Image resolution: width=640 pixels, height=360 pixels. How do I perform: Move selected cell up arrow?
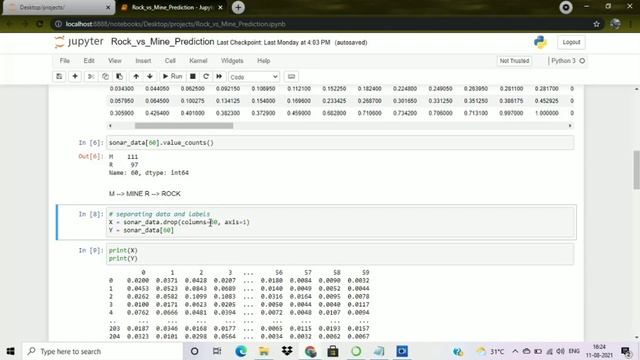coord(136,76)
